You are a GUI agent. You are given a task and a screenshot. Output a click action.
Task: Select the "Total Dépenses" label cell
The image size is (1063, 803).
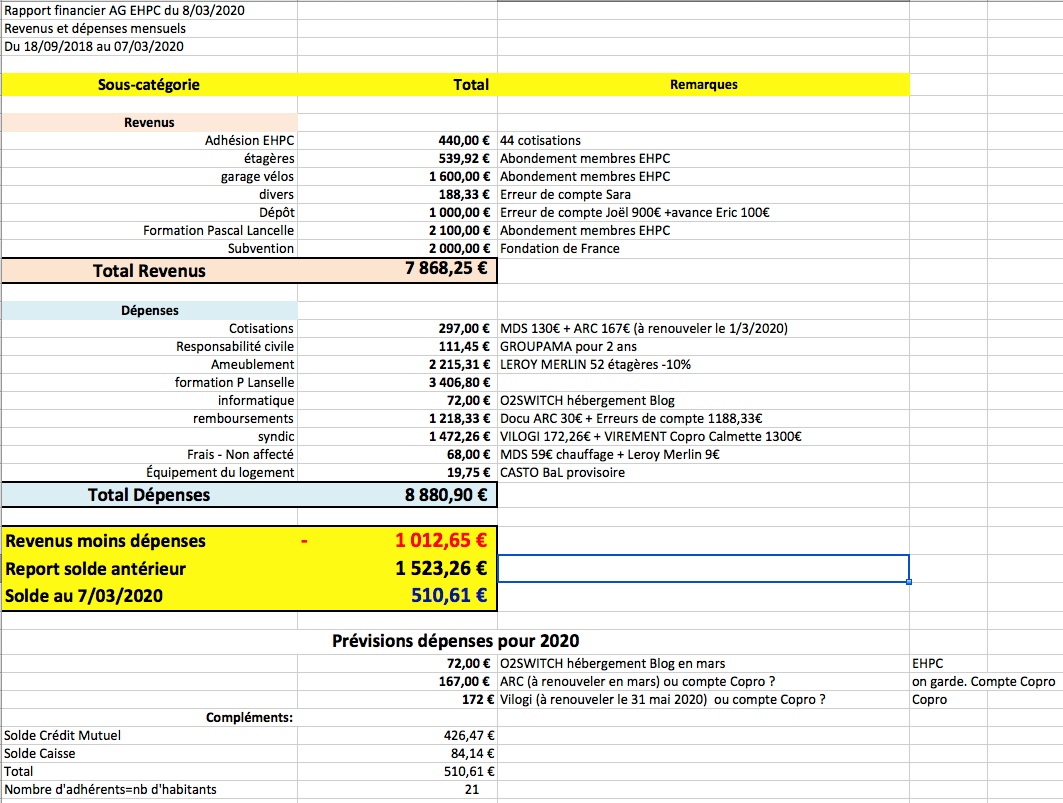click(x=149, y=494)
